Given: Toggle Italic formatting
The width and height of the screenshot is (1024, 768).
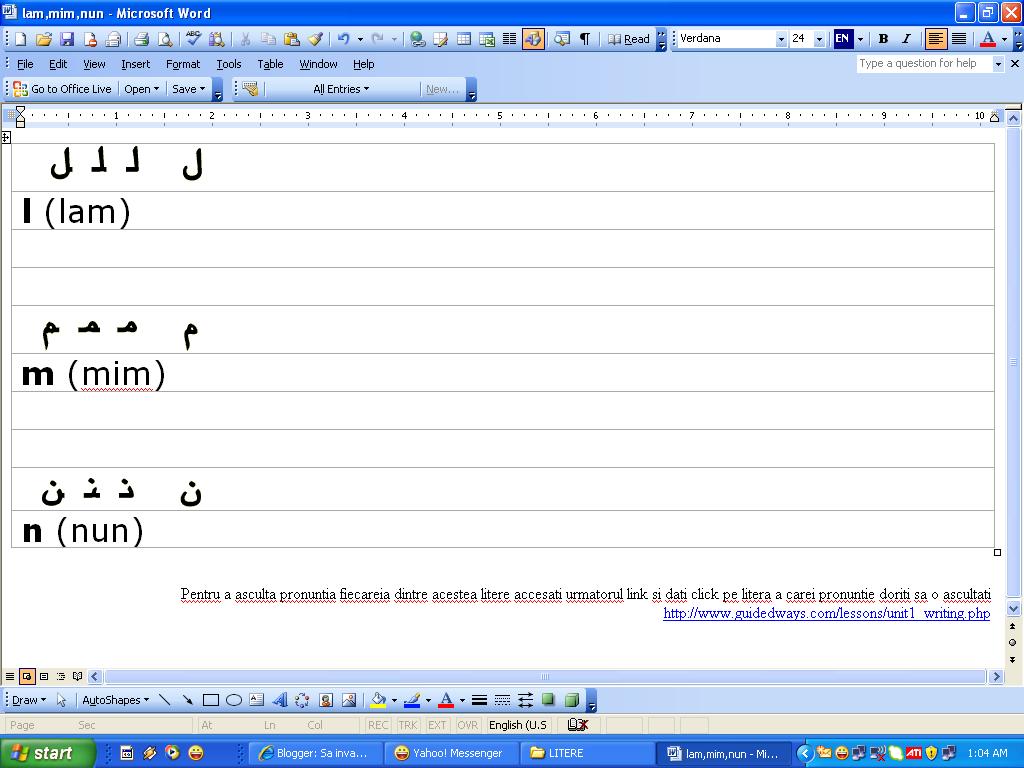Looking at the screenshot, I should [x=906, y=39].
